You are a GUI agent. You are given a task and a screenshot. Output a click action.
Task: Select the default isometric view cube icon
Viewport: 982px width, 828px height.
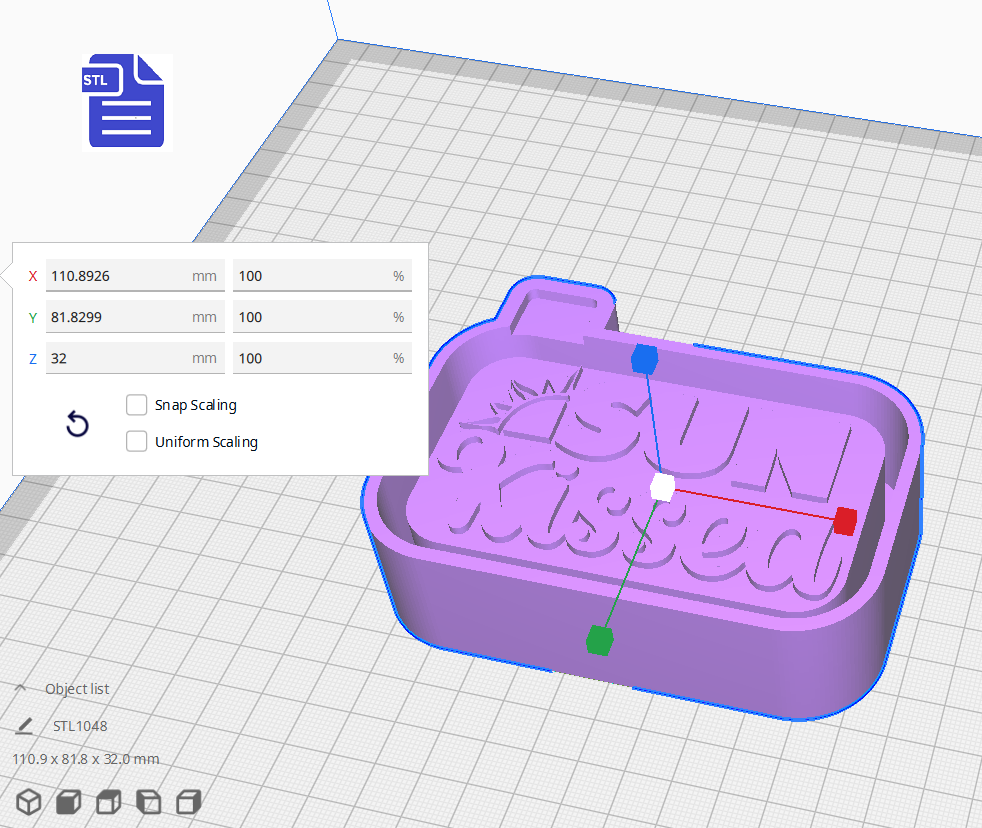pyautogui.click(x=28, y=801)
